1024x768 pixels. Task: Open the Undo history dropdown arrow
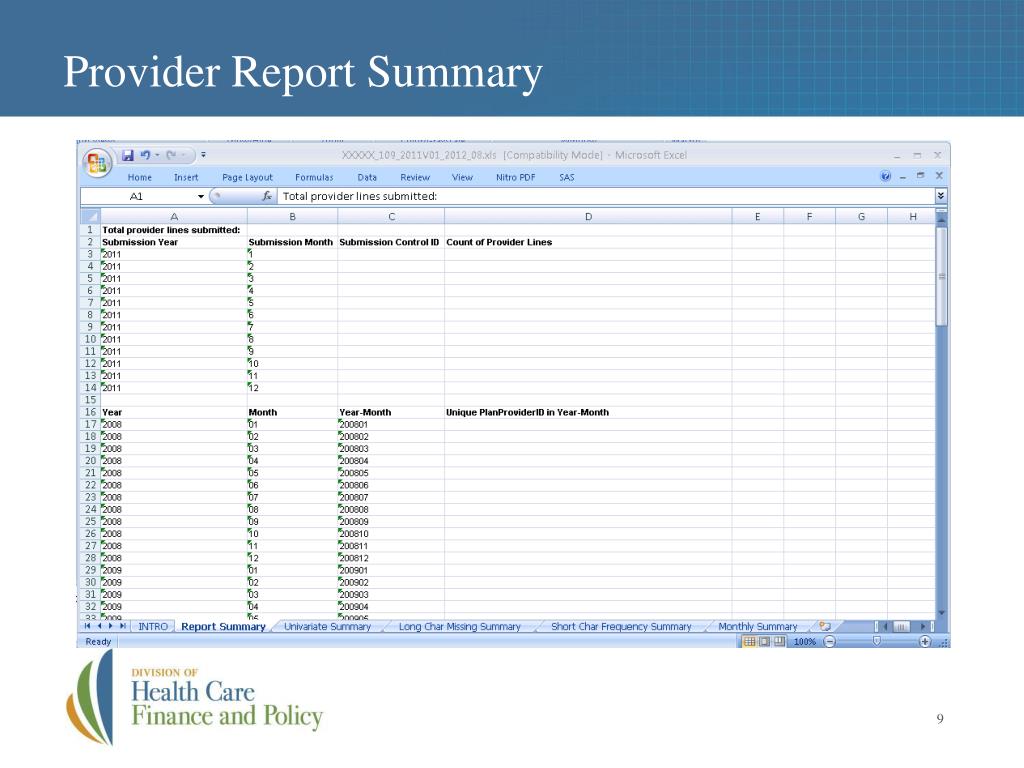(157, 155)
